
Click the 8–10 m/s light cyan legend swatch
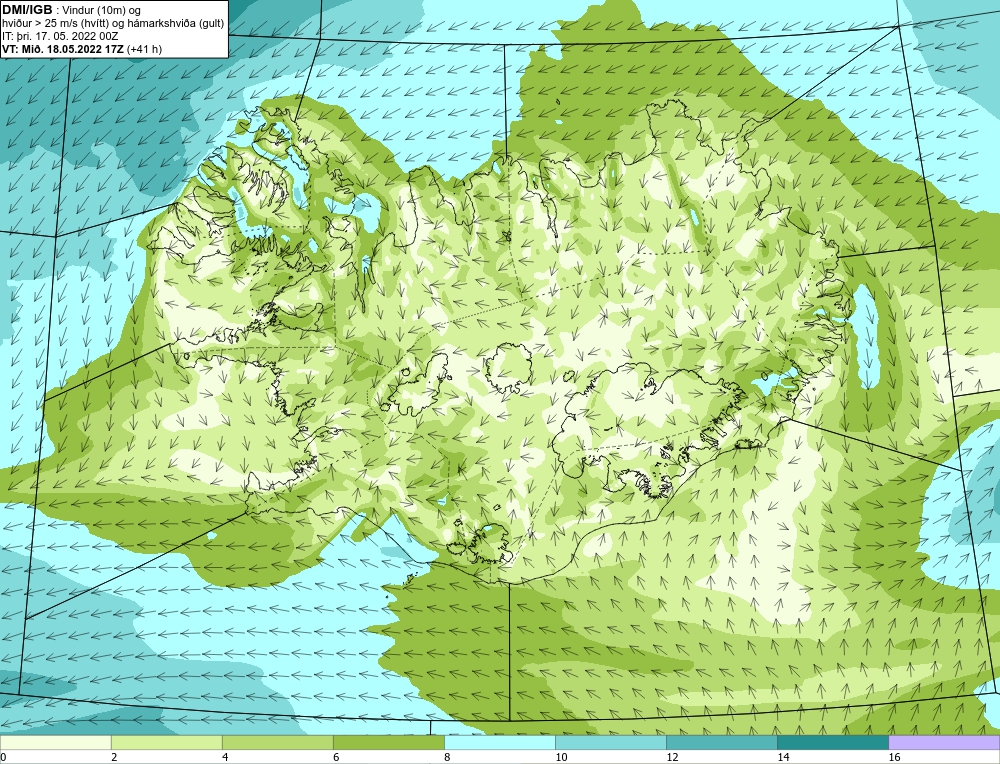tap(499, 742)
